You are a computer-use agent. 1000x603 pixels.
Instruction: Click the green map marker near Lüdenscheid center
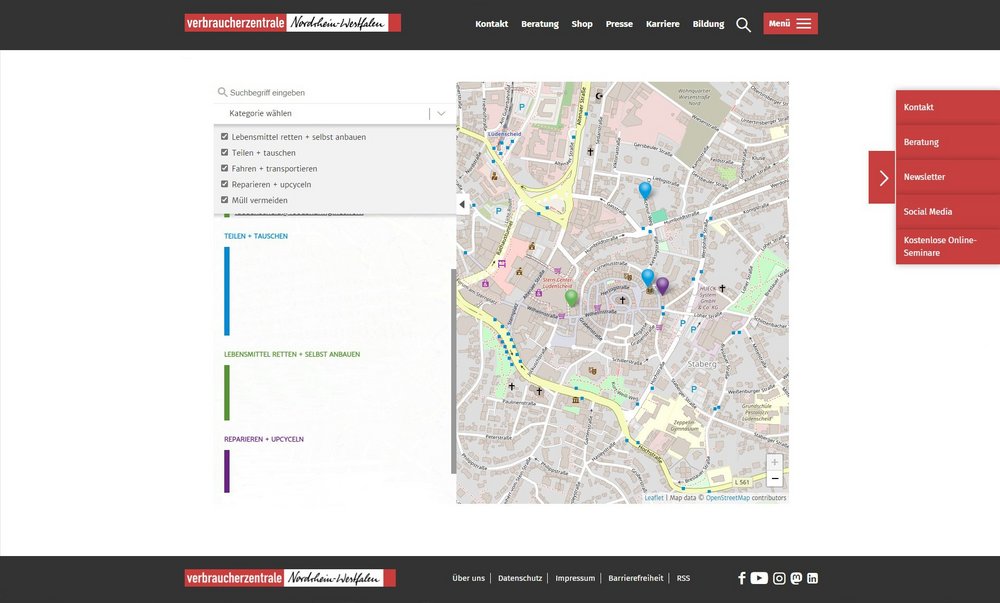coord(571,297)
